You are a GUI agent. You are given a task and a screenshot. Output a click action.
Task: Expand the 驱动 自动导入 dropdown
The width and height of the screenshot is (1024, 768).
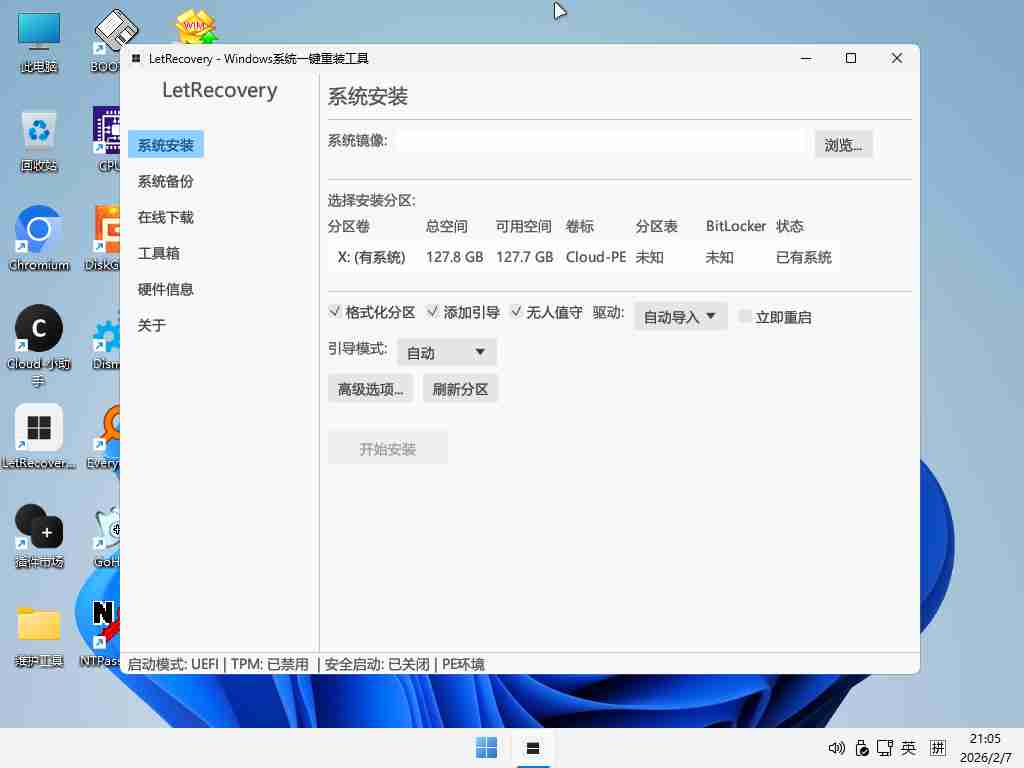click(680, 317)
